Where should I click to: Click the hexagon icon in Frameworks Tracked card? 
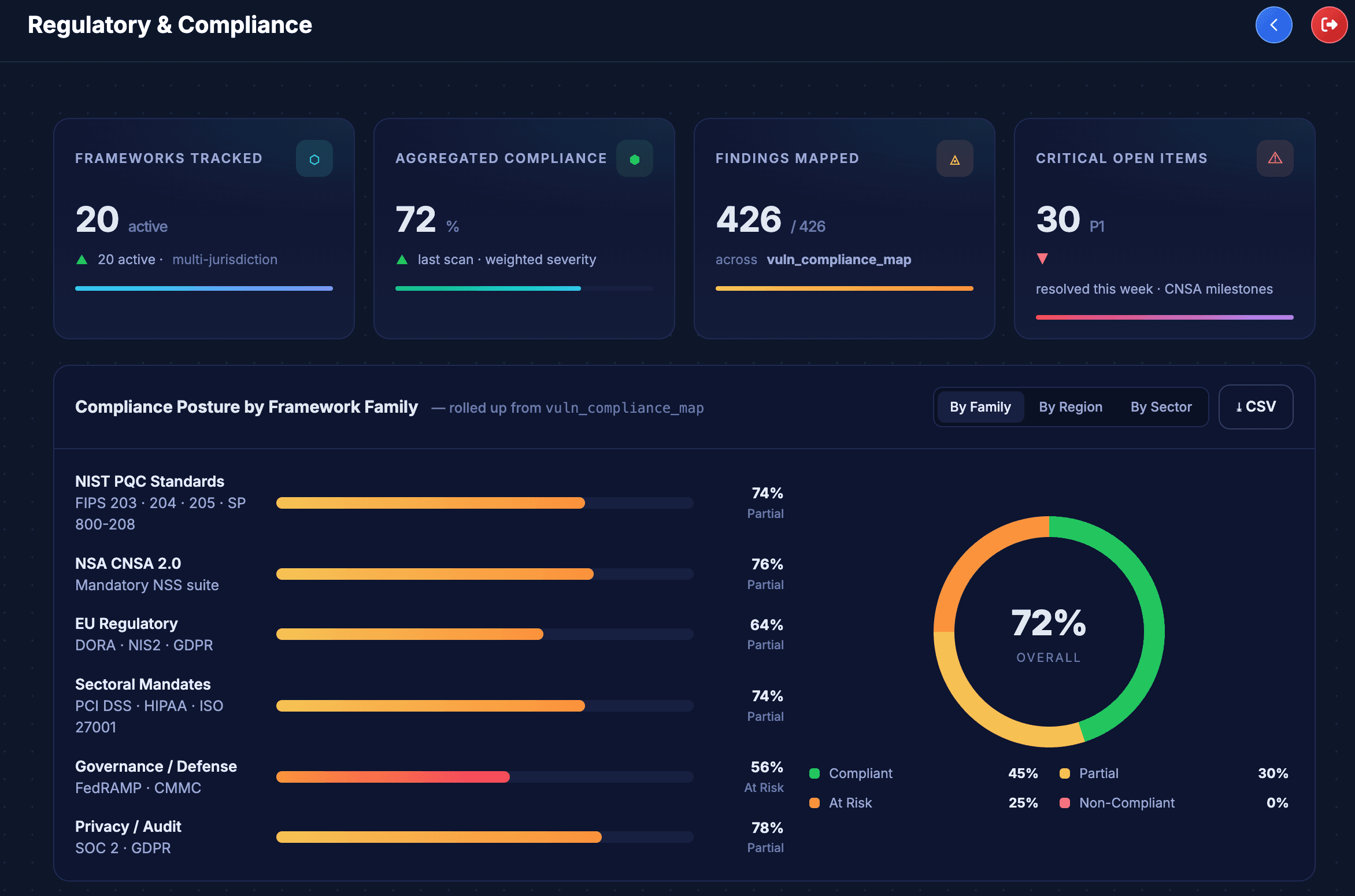click(314, 158)
